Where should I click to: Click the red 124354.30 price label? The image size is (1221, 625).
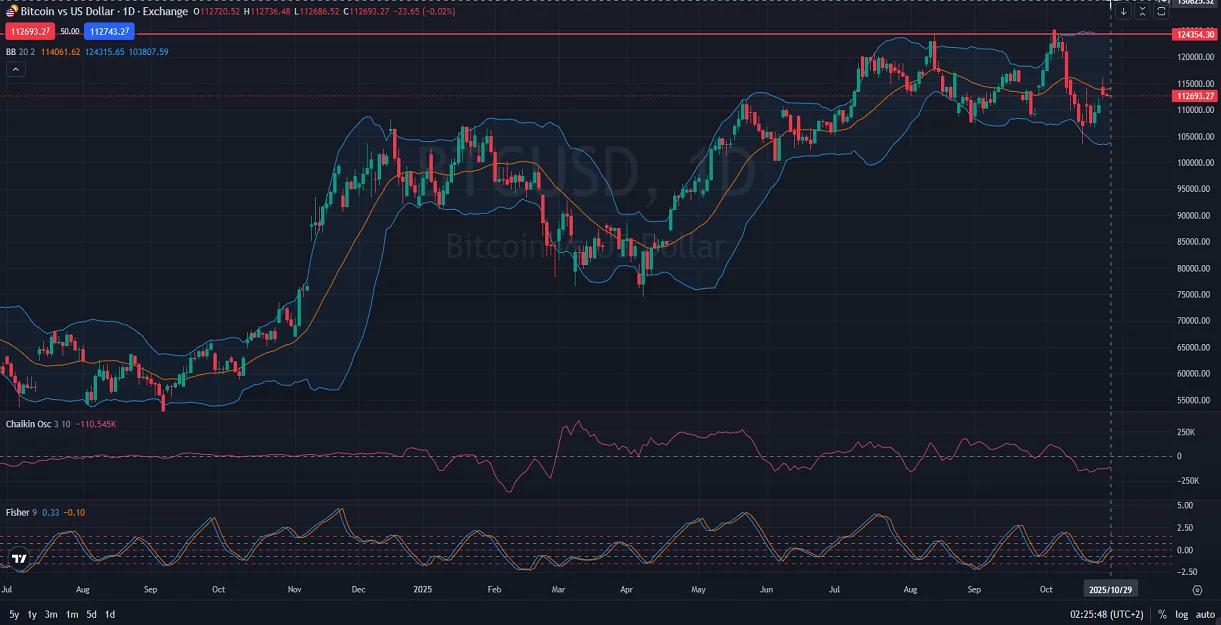tap(1194, 33)
